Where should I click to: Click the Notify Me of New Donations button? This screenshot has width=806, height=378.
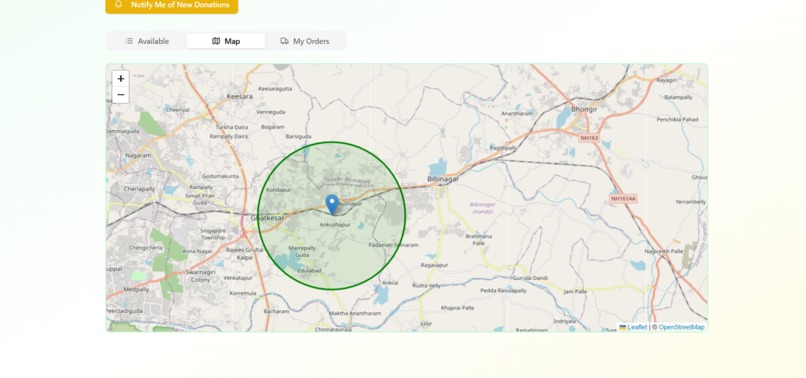172,5
